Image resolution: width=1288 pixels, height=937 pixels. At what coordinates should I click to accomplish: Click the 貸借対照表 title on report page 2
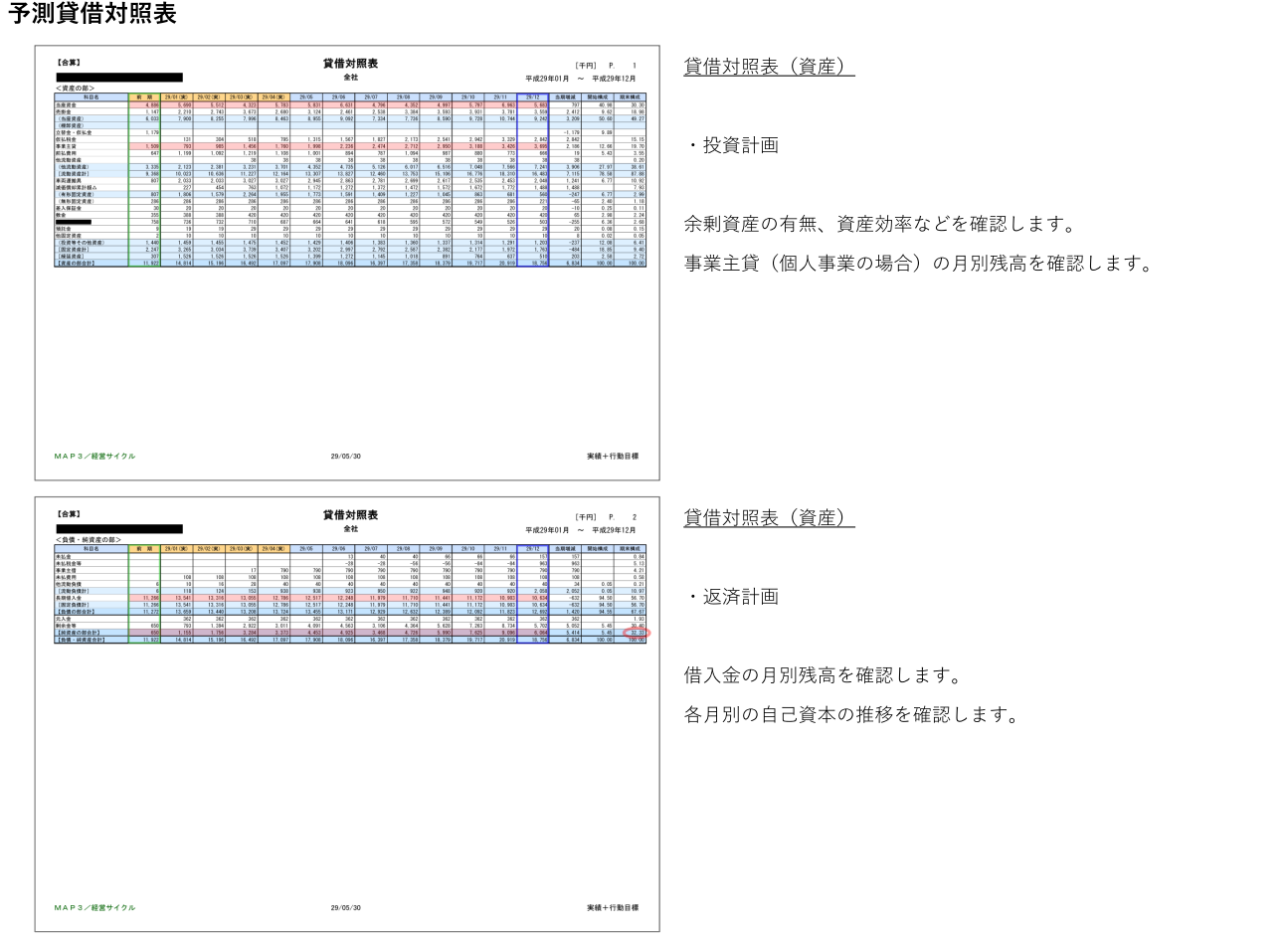[350, 514]
